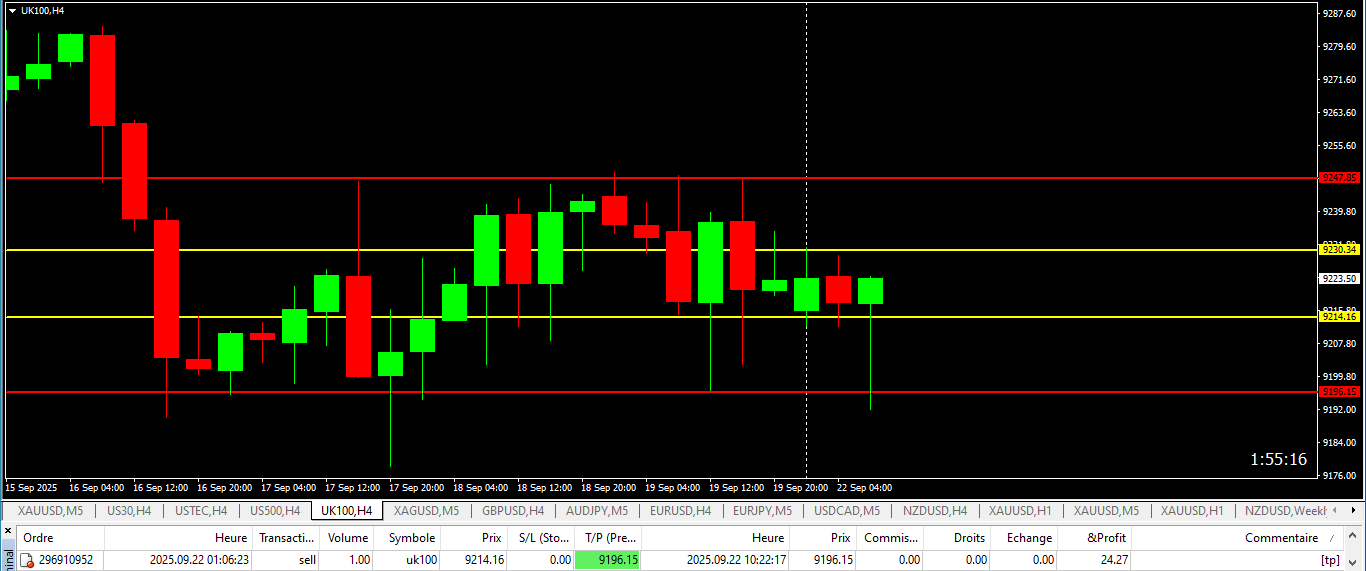
Task: Click the Droits column header
Action: (958, 538)
